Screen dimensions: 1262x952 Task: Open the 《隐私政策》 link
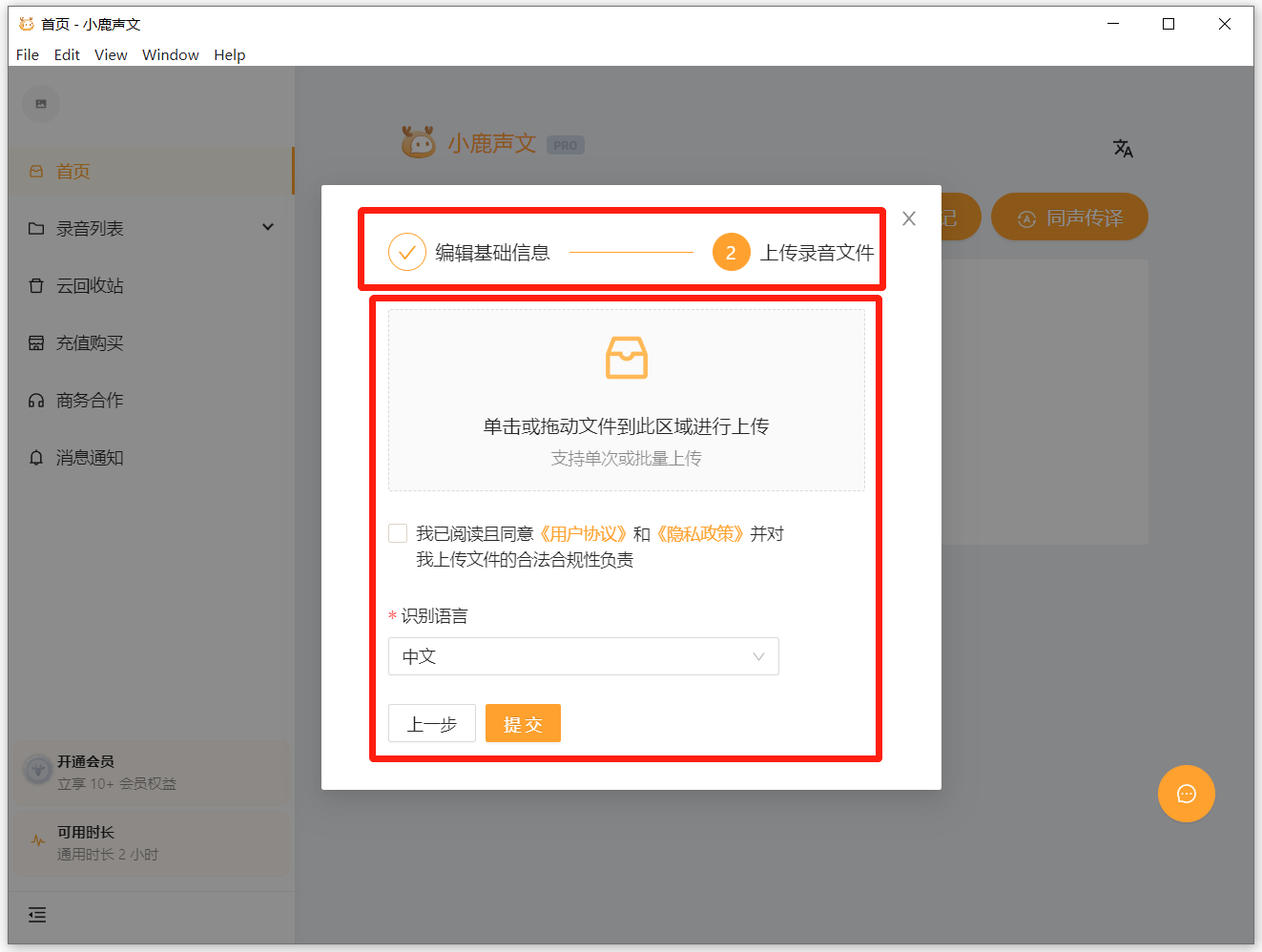[699, 533]
